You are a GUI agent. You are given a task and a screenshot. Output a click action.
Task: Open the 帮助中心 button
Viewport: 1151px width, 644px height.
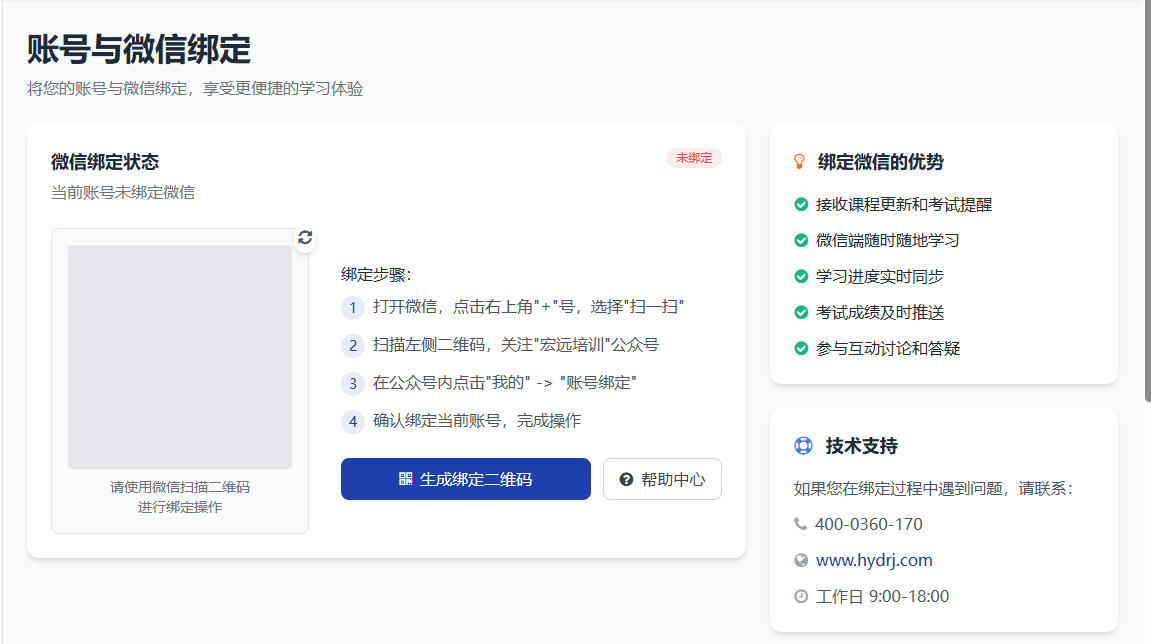pyautogui.click(x=662, y=479)
